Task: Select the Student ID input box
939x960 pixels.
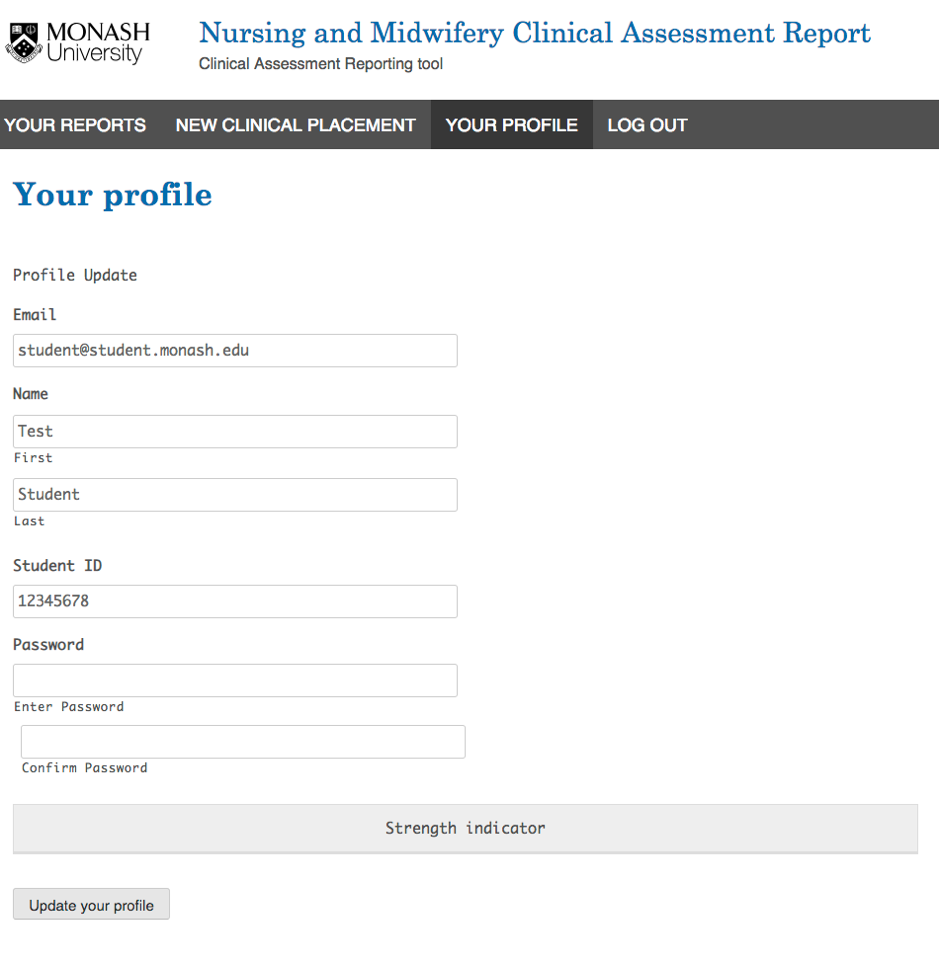Action: [x=235, y=601]
